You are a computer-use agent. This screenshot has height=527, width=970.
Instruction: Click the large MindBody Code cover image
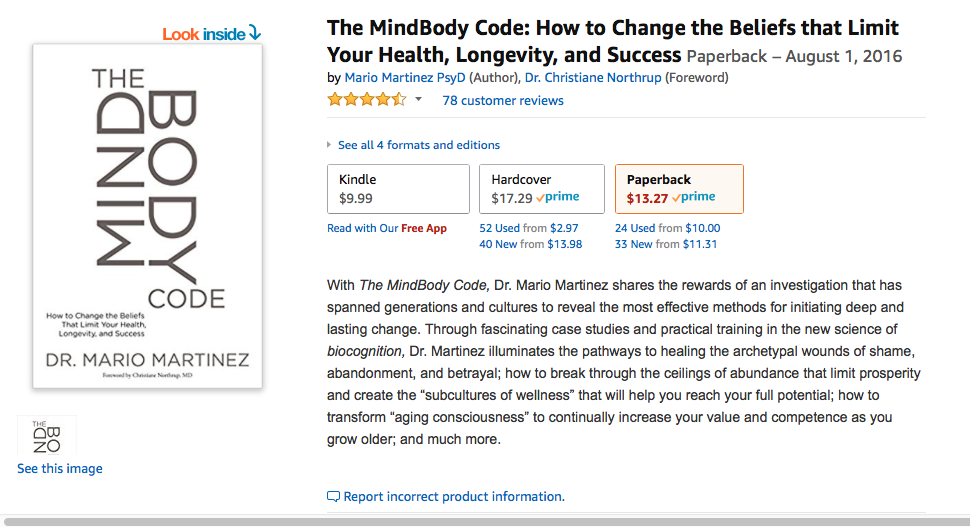coord(148,216)
